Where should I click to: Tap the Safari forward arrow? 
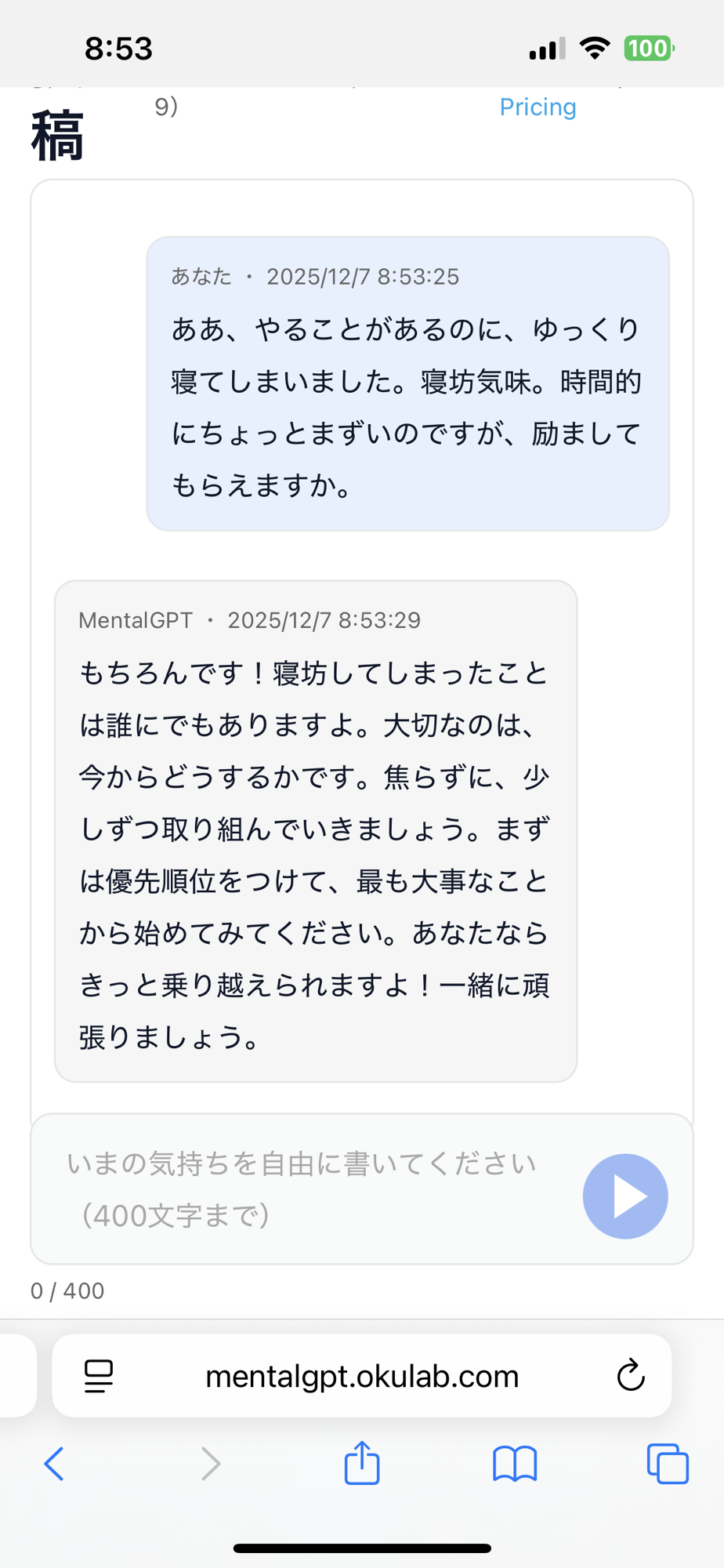tap(210, 1463)
